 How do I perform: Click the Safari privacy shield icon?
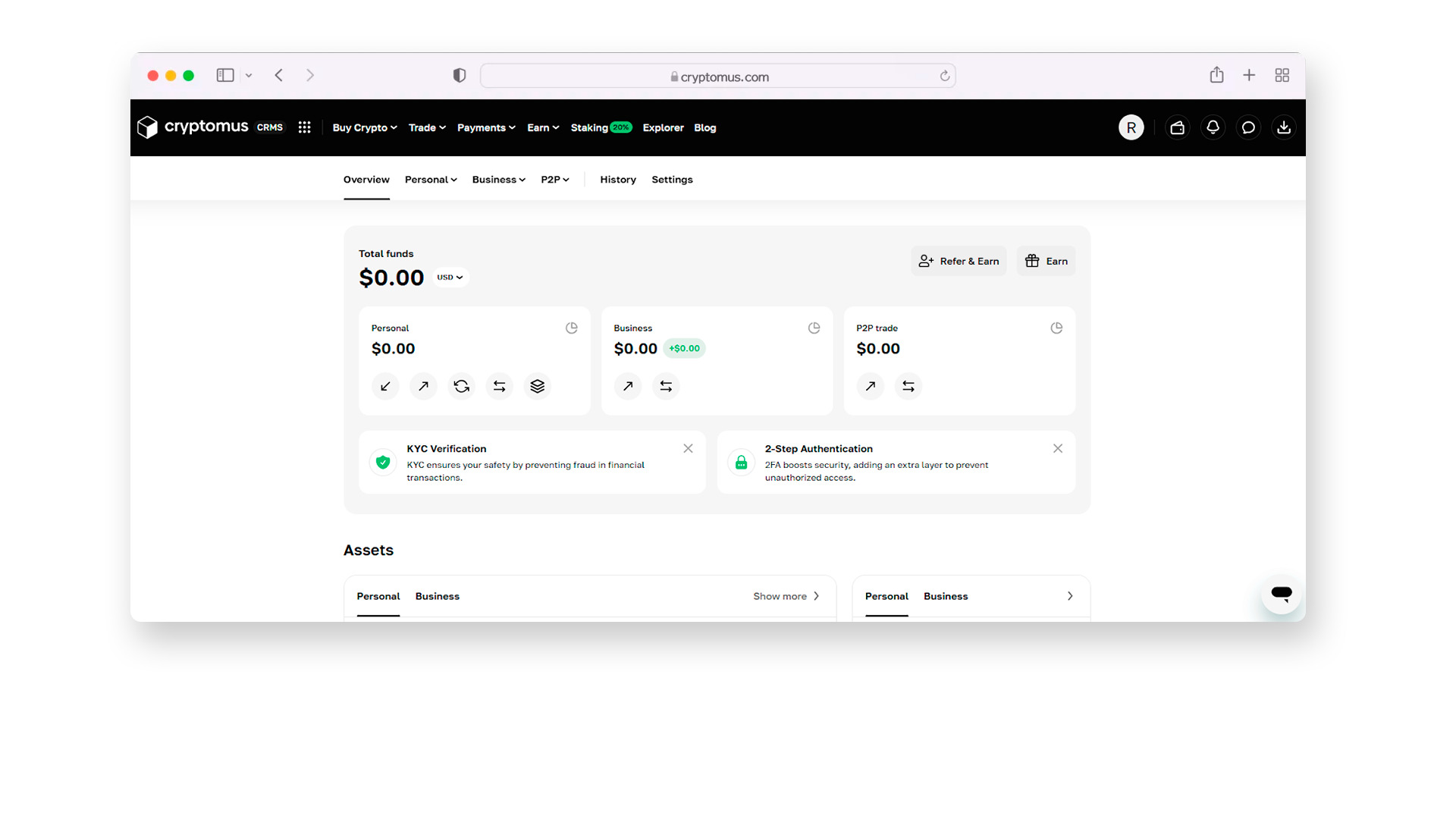pyautogui.click(x=459, y=75)
